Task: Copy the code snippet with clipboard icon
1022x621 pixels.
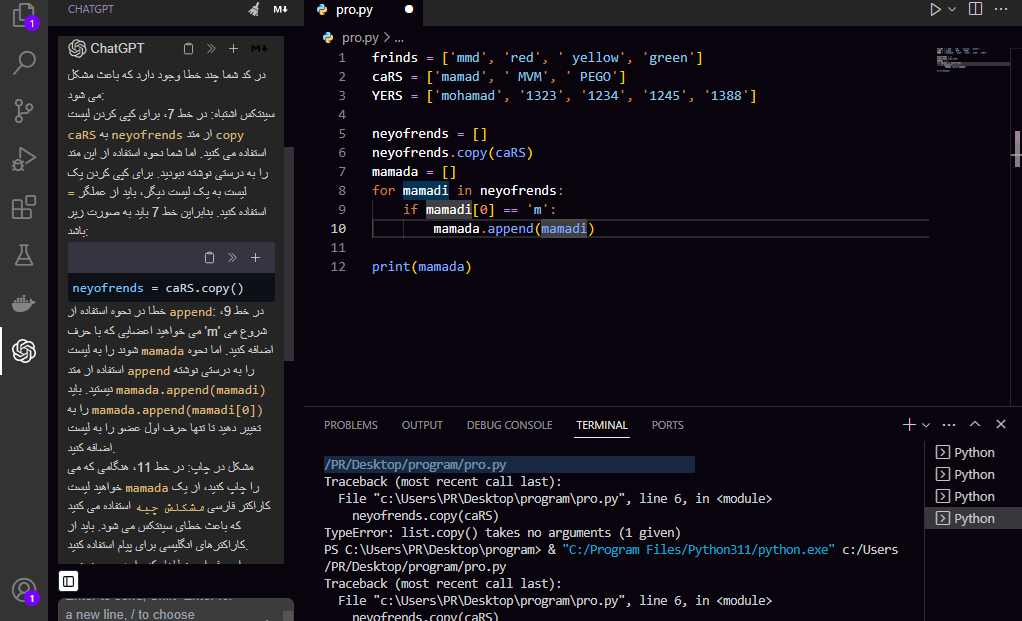Action: 209,257
